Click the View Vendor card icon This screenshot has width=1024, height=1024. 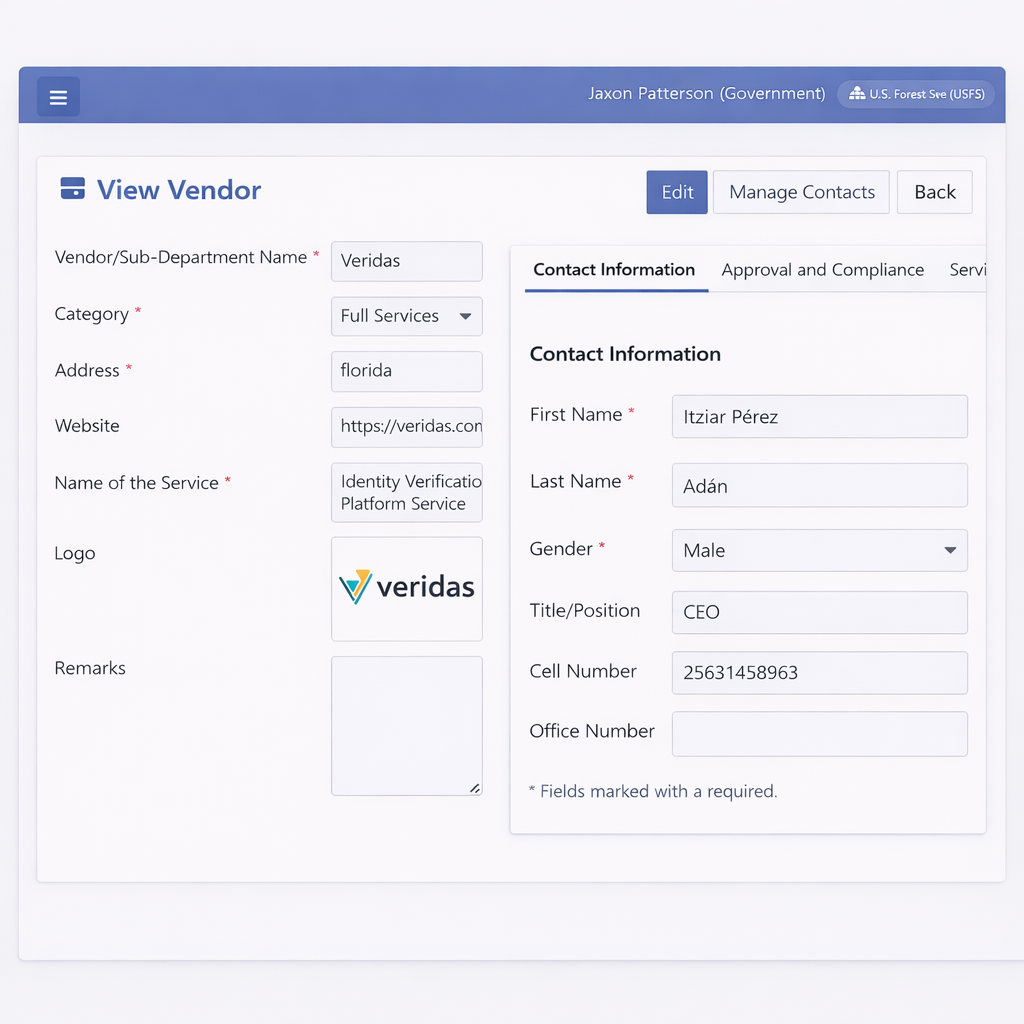click(73, 189)
